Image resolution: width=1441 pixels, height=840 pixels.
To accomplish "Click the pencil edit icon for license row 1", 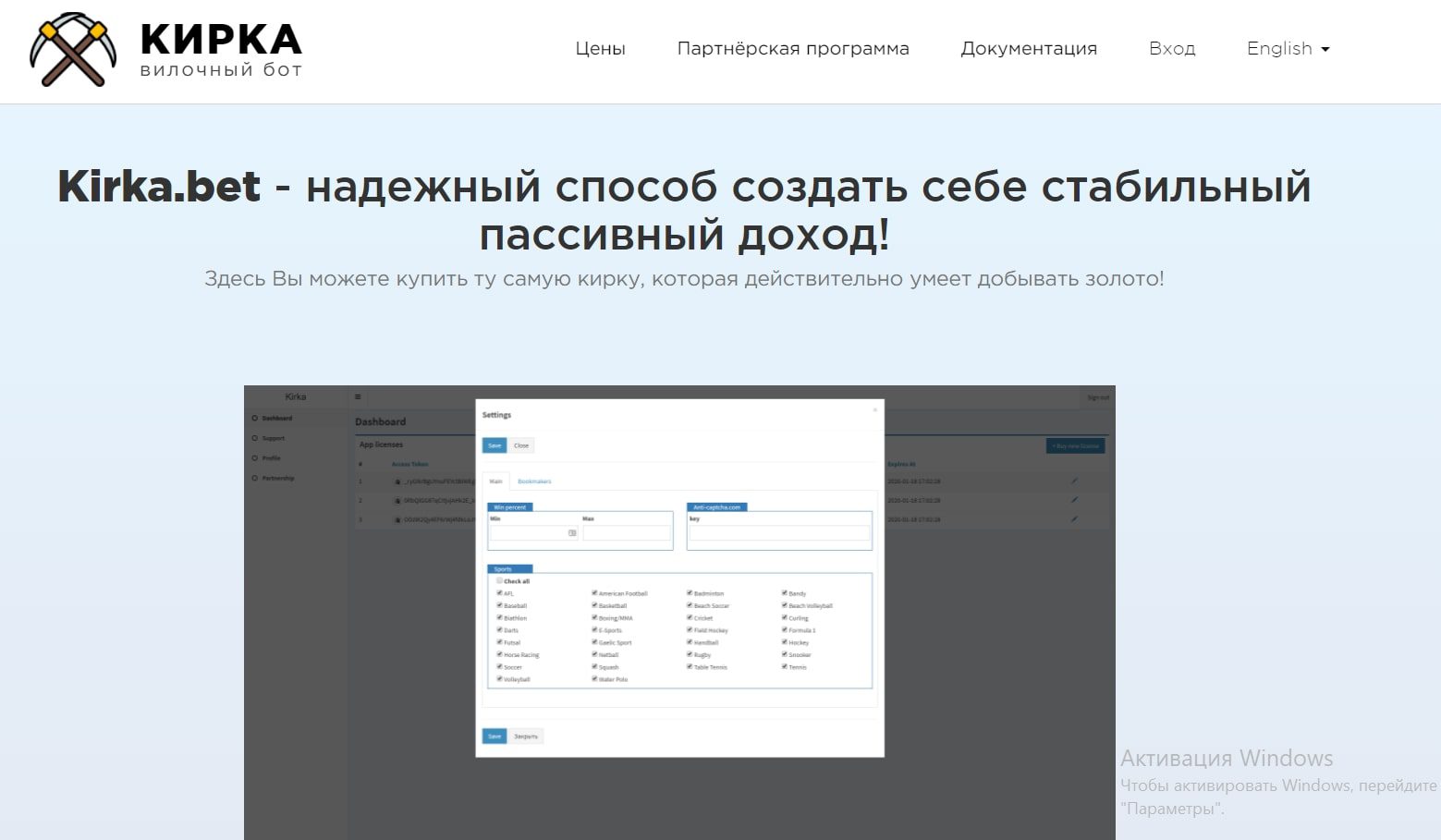I will (1074, 481).
